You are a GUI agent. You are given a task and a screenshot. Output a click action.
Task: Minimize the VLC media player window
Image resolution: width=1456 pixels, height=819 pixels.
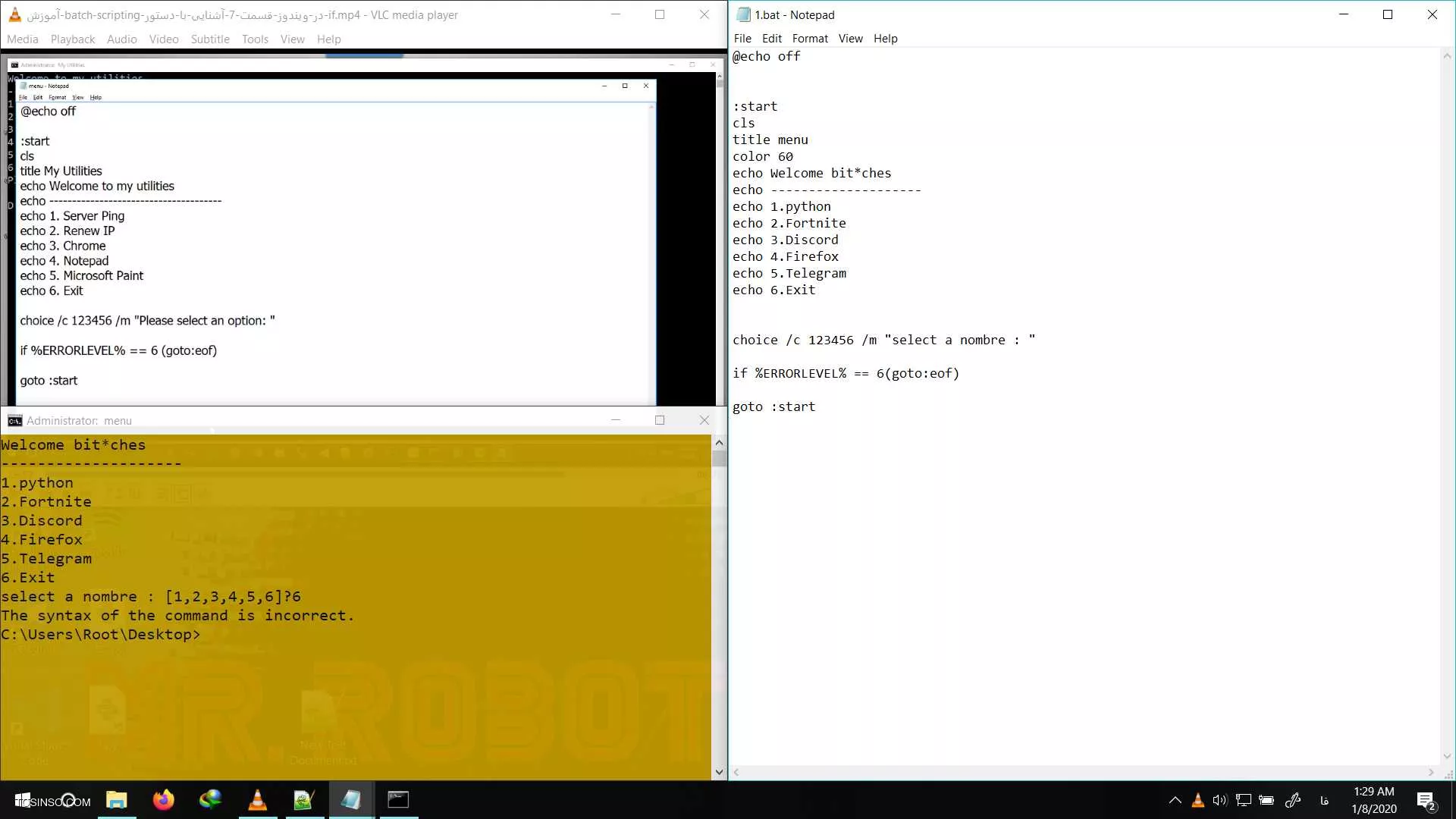pyautogui.click(x=616, y=14)
